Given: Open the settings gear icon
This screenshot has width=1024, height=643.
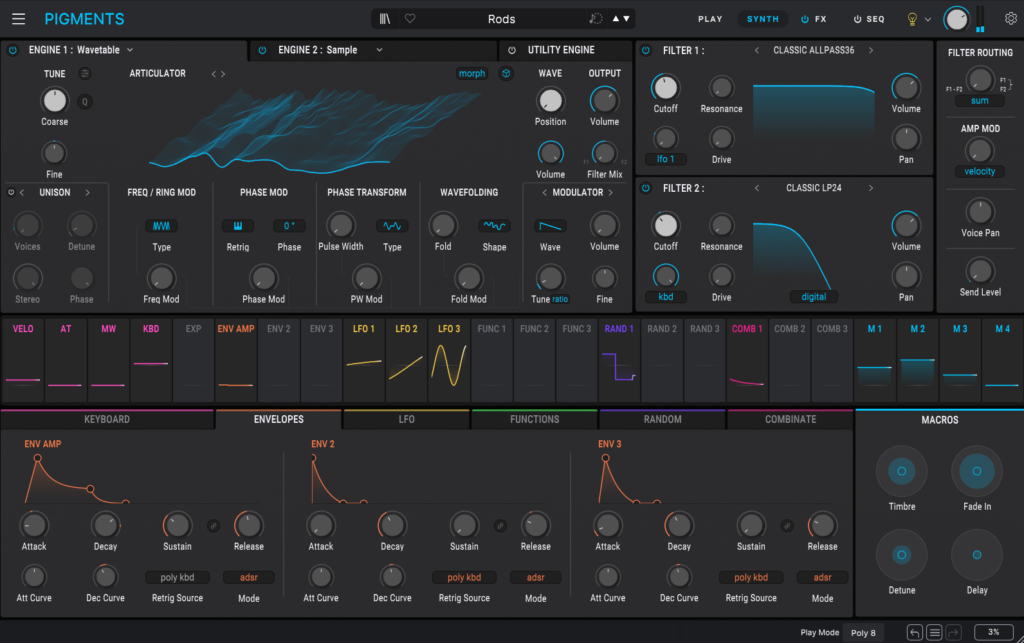Looking at the screenshot, I should tap(1010, 19).
